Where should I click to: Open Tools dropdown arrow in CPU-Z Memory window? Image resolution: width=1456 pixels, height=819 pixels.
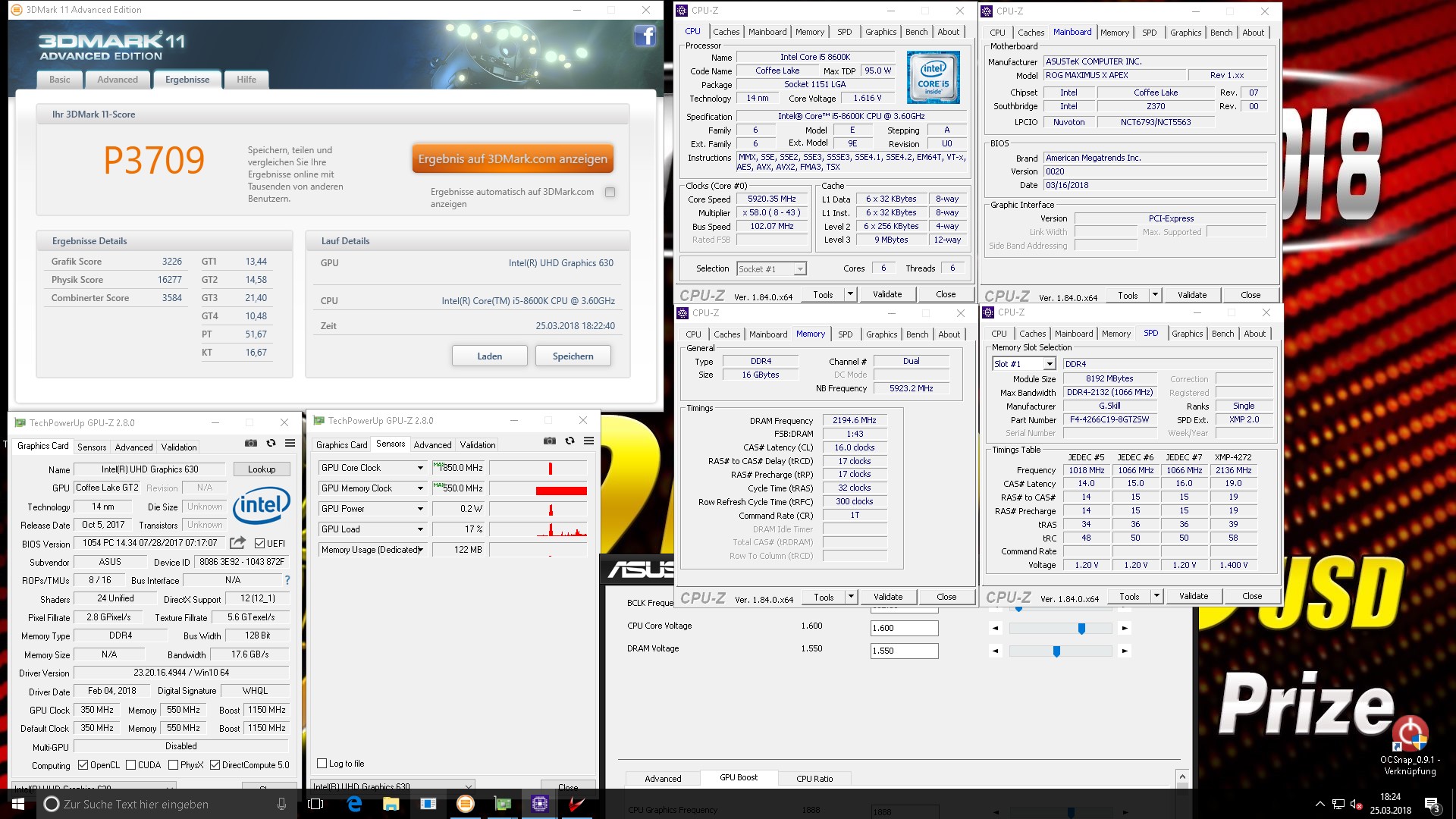(x=851, y=597)
